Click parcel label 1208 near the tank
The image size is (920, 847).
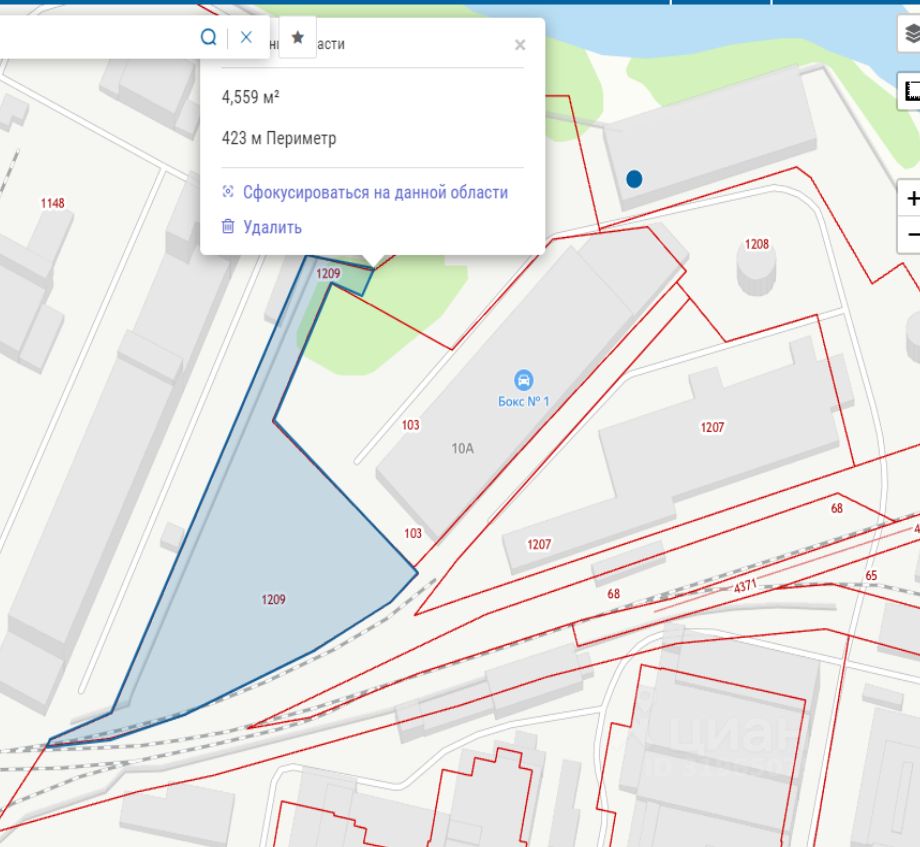tap(757, 244)
